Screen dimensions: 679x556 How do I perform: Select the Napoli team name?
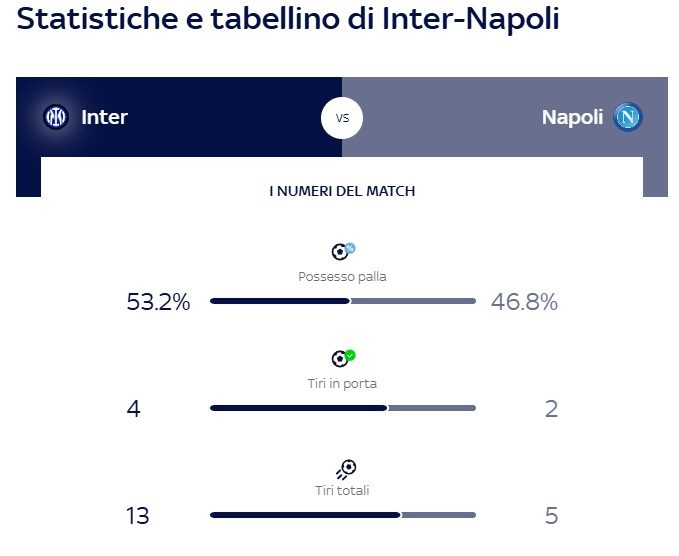(572, 117)
